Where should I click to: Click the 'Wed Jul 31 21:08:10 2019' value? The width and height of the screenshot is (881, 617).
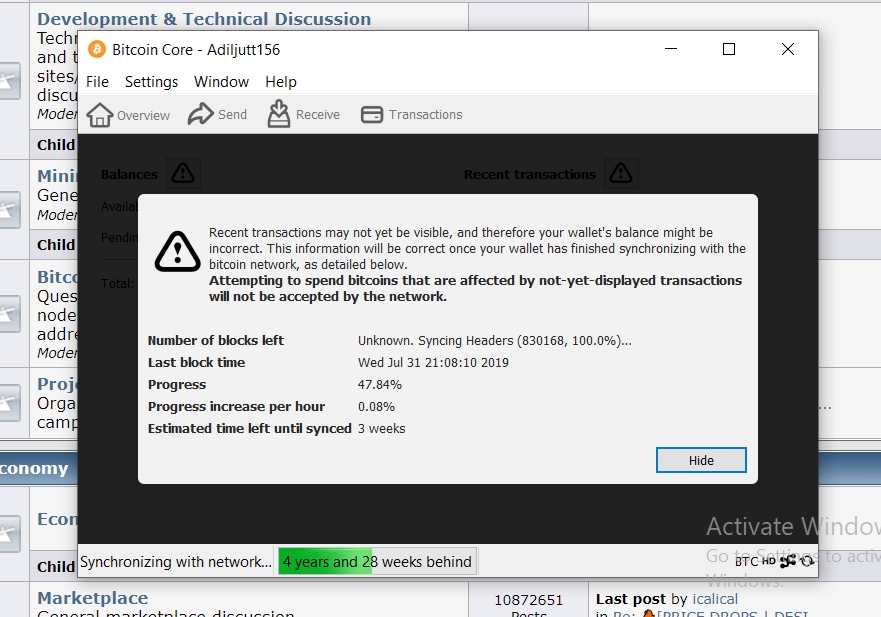433,362
